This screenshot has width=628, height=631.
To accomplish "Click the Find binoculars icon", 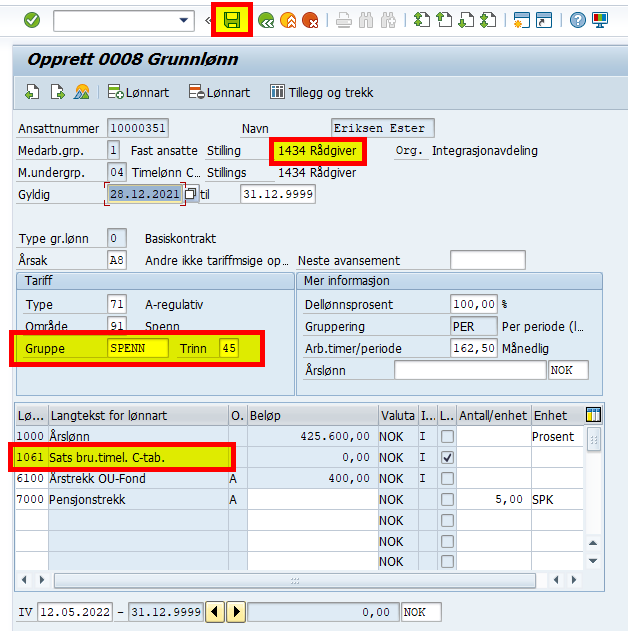I will [366, 20].
